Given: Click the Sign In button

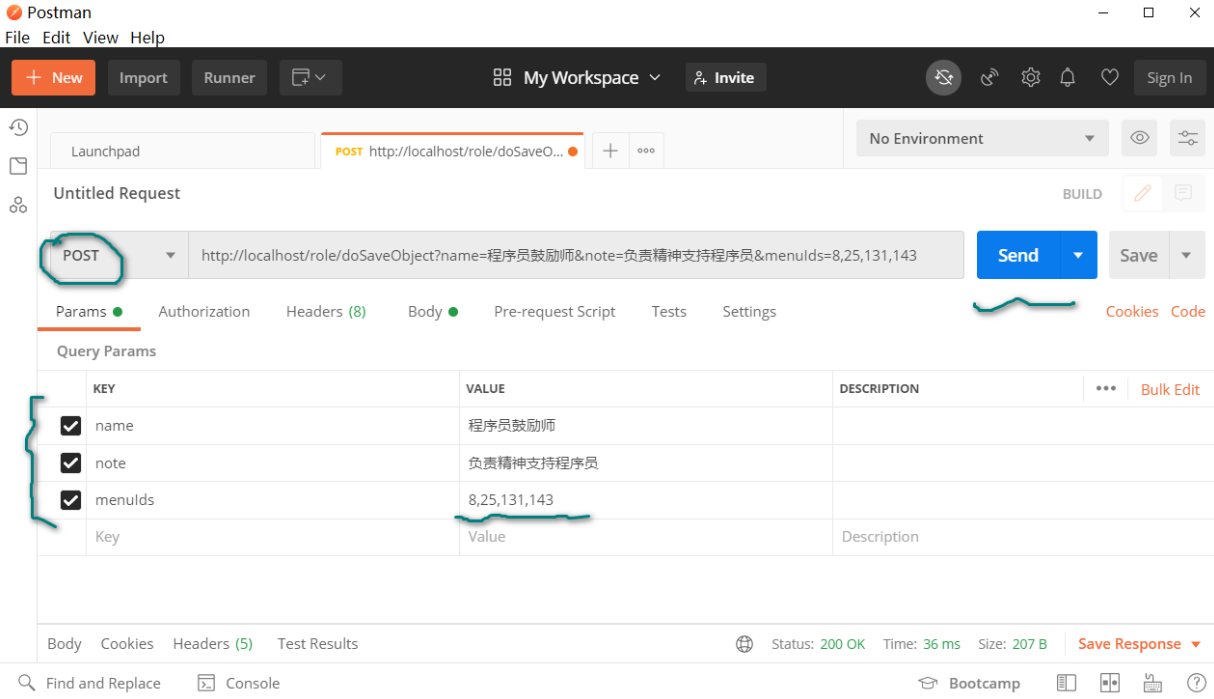Looking at the screenshot, I should [x=1169, y=77].
